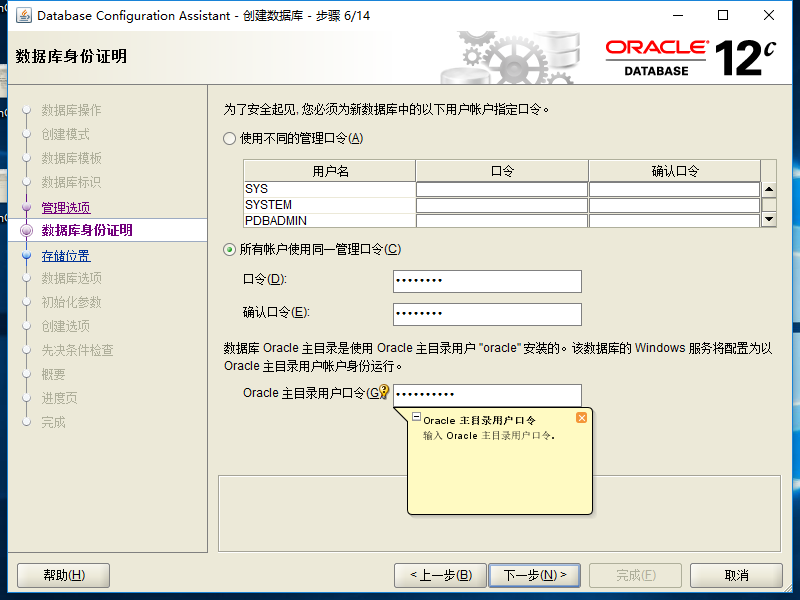Go back with the 上一步(B) button
800x600 pixels.
coord(441,576)
